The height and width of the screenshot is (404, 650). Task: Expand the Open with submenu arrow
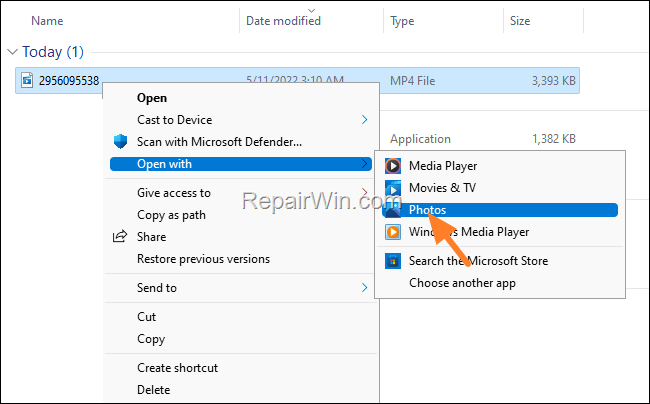click(364, 164)
